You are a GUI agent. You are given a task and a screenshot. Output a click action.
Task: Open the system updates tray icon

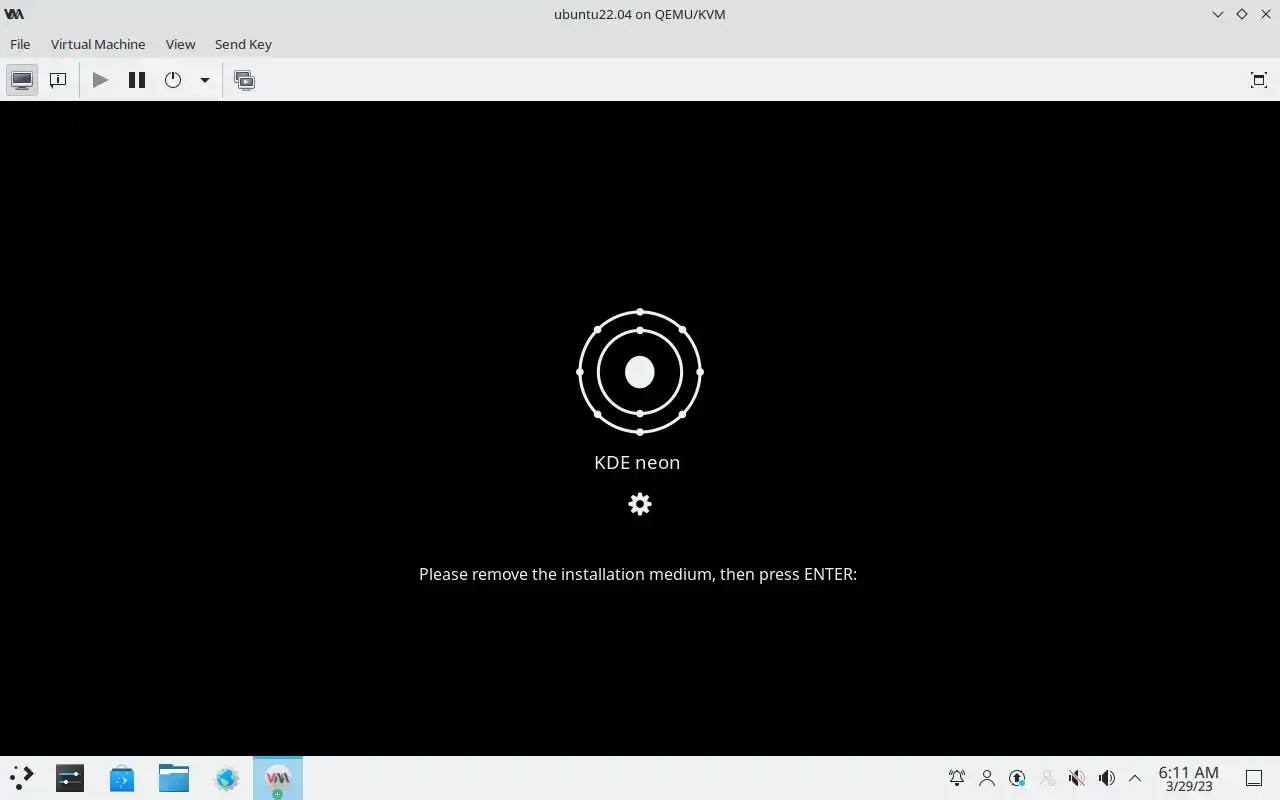coord(1017,778)
